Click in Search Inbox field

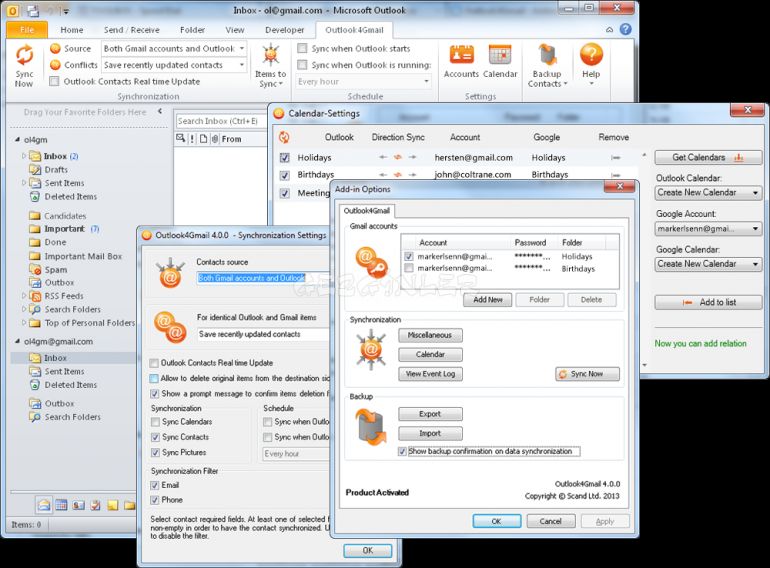pyautogui.click(x=220, y=121)
